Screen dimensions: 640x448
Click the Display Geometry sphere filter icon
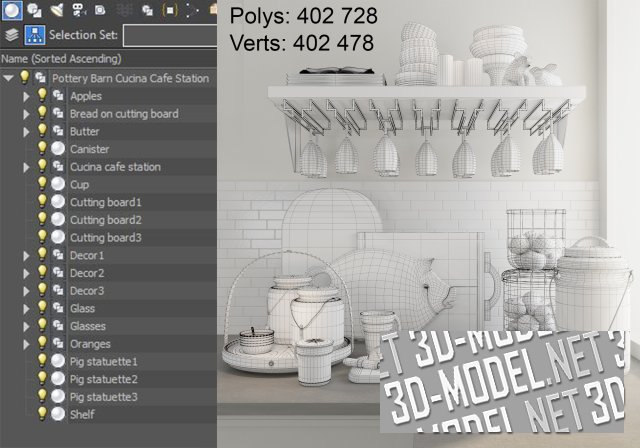(x=12, y=10)
